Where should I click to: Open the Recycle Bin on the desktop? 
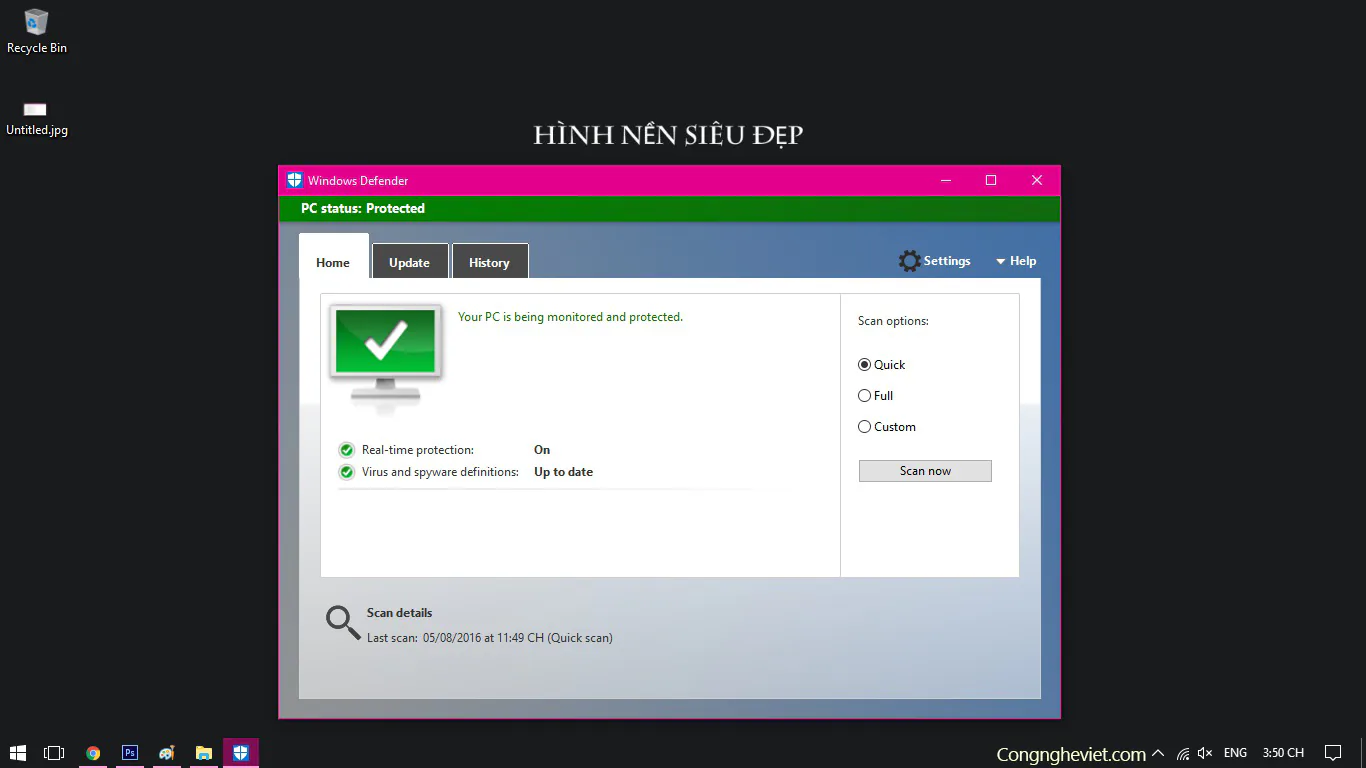point(37,31)
